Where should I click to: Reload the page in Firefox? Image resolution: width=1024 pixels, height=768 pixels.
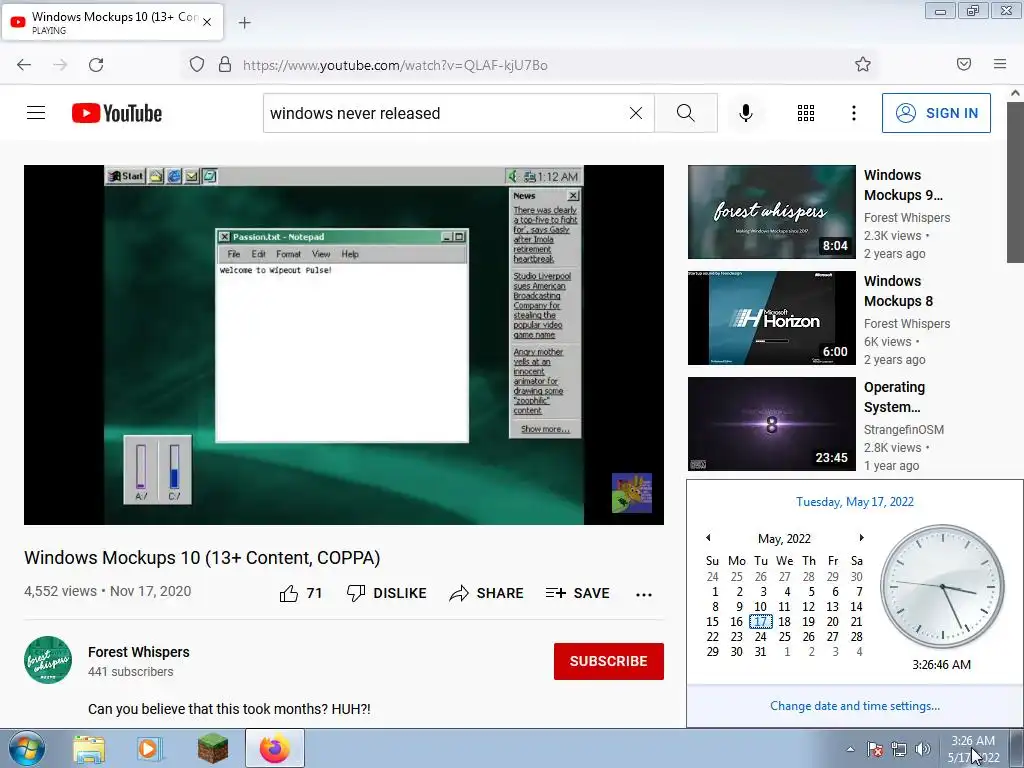[96, 65]
